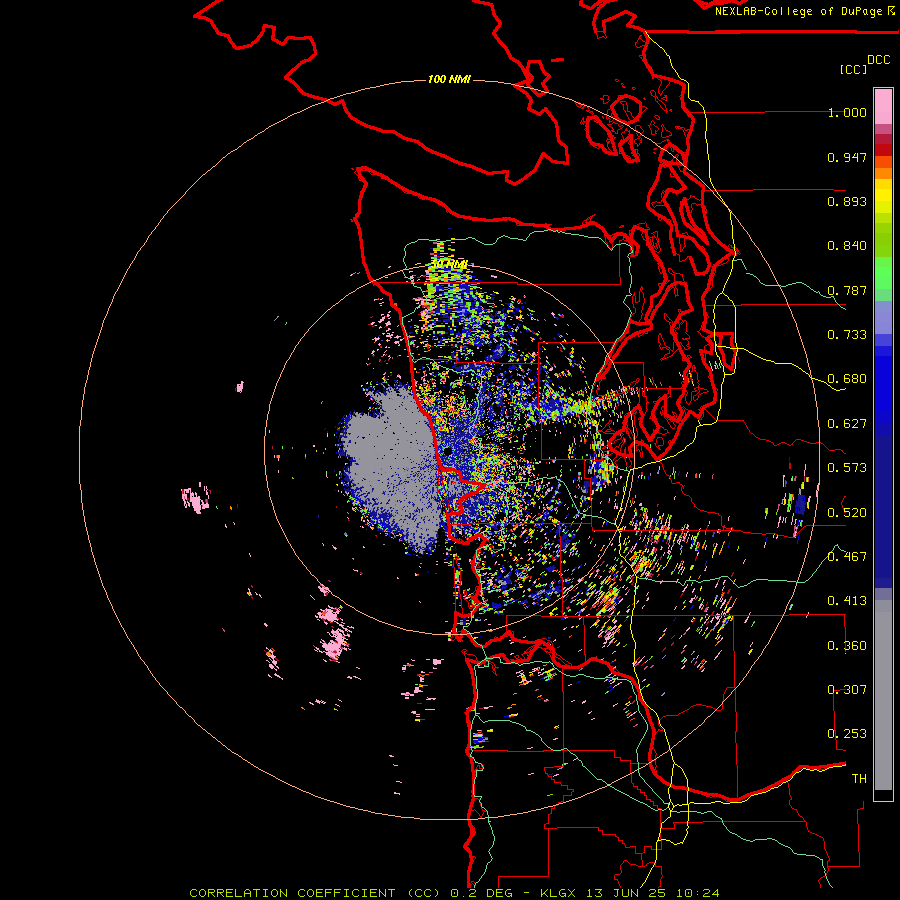This screenshot has width=900, height=900.
Task: Click the [CC] units label
Action: pyautogui.click(x=853, y=69)
